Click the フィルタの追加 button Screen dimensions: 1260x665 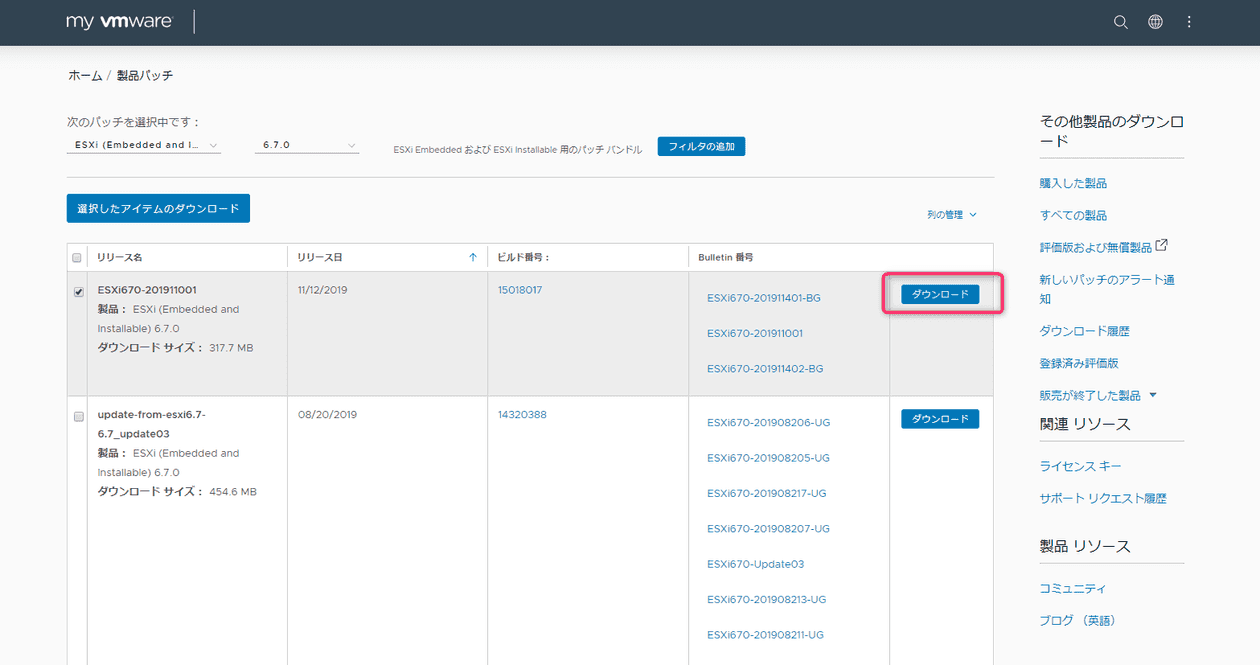[x=701, y=147]
